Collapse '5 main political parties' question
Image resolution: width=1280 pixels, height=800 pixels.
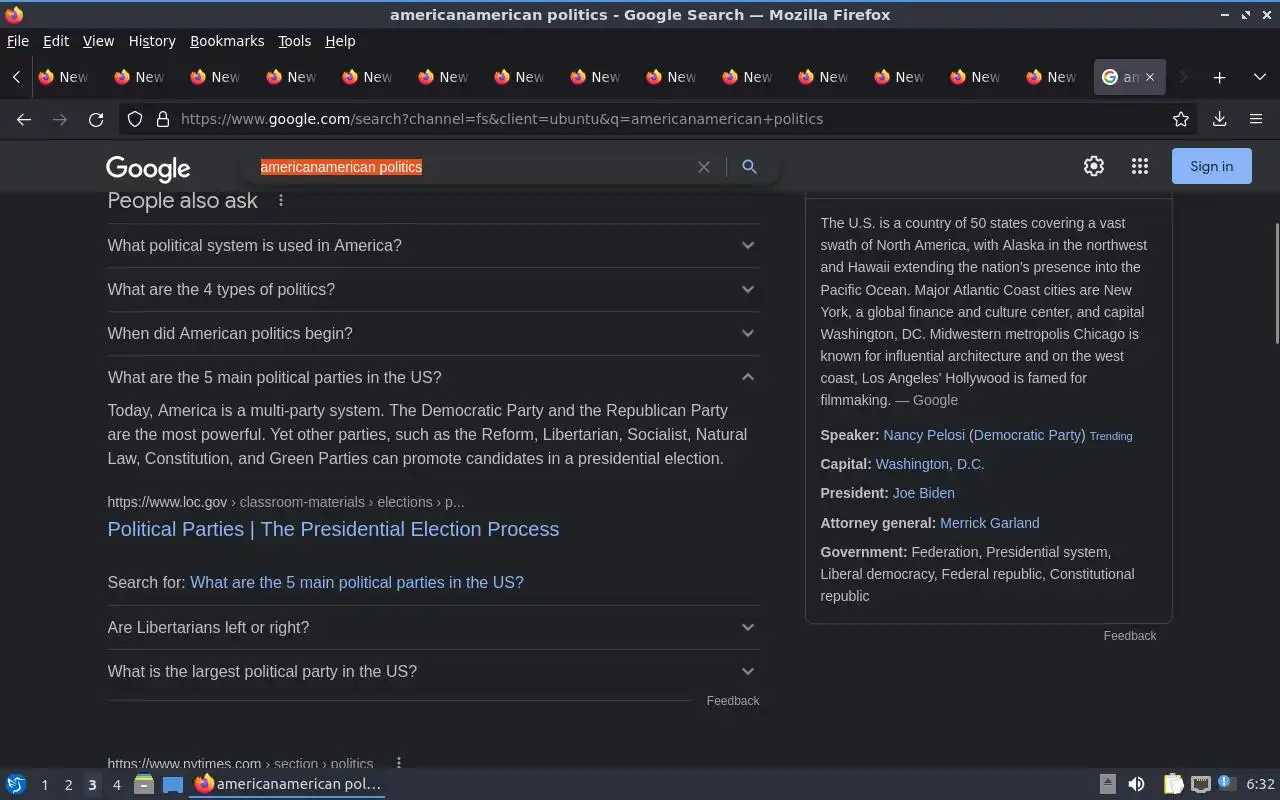433,377
